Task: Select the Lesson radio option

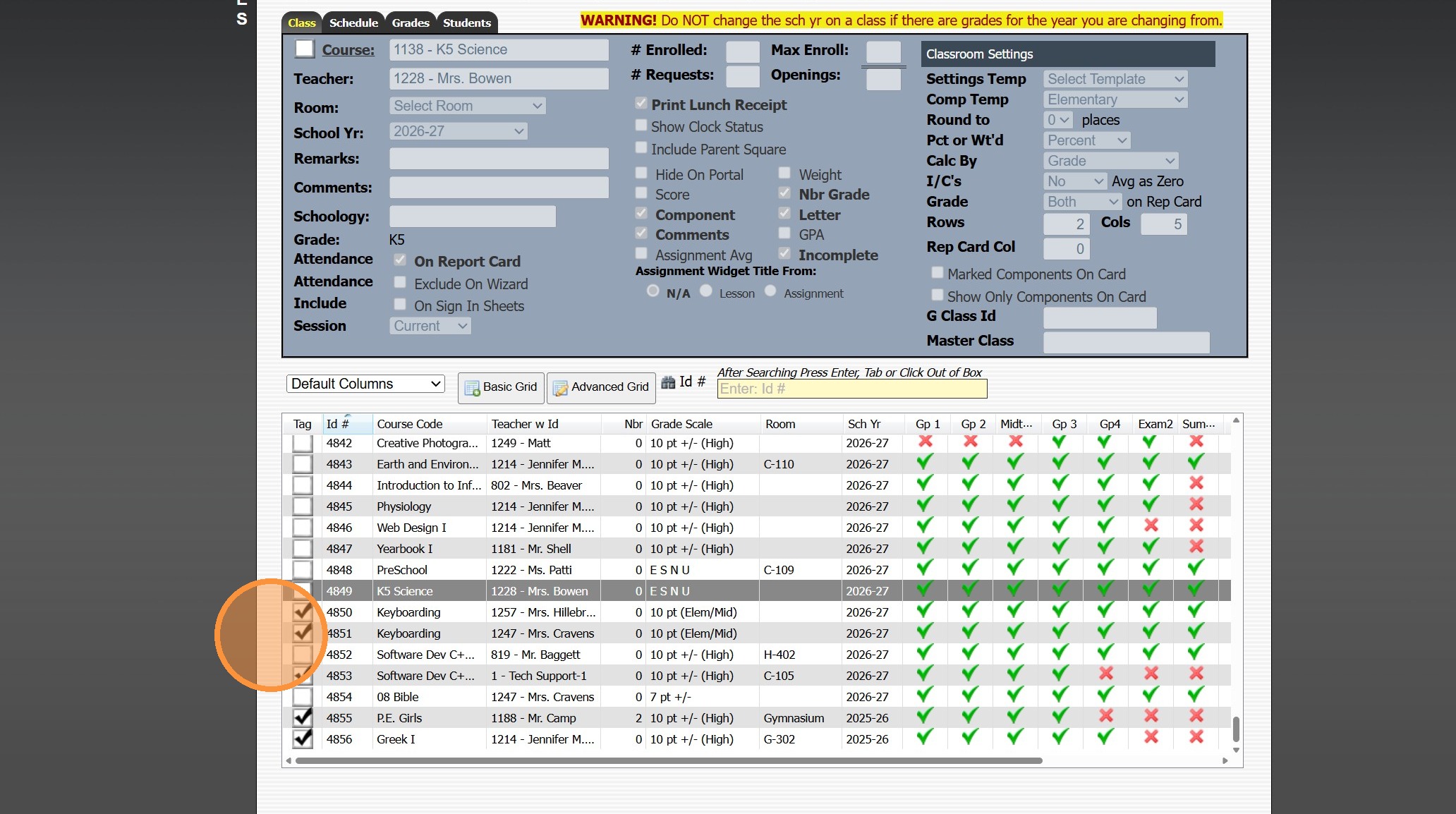Action: (x=706, y=291)
